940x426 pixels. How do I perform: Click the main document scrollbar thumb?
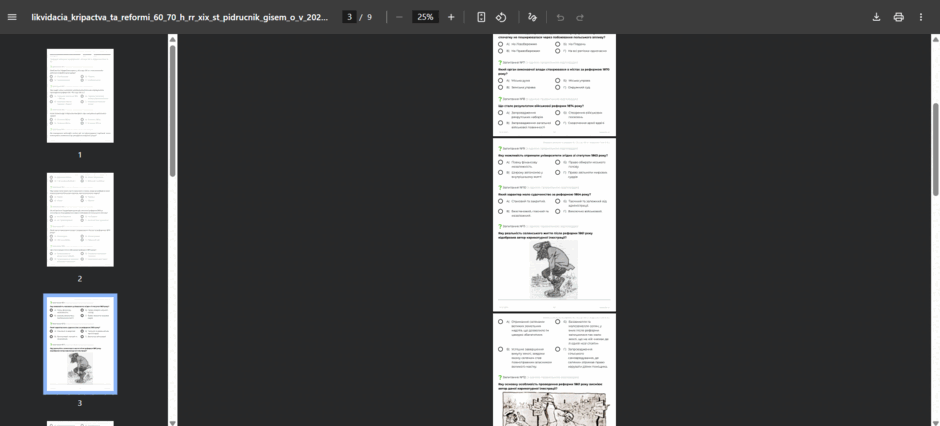point(935,149)
